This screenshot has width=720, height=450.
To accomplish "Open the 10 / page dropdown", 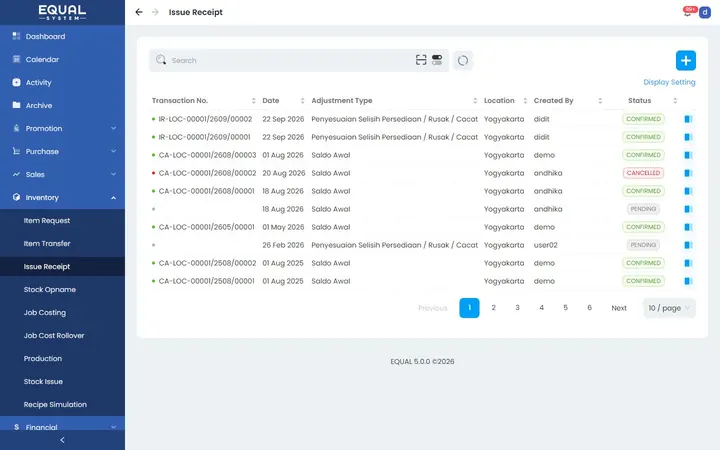I will 669,308.
